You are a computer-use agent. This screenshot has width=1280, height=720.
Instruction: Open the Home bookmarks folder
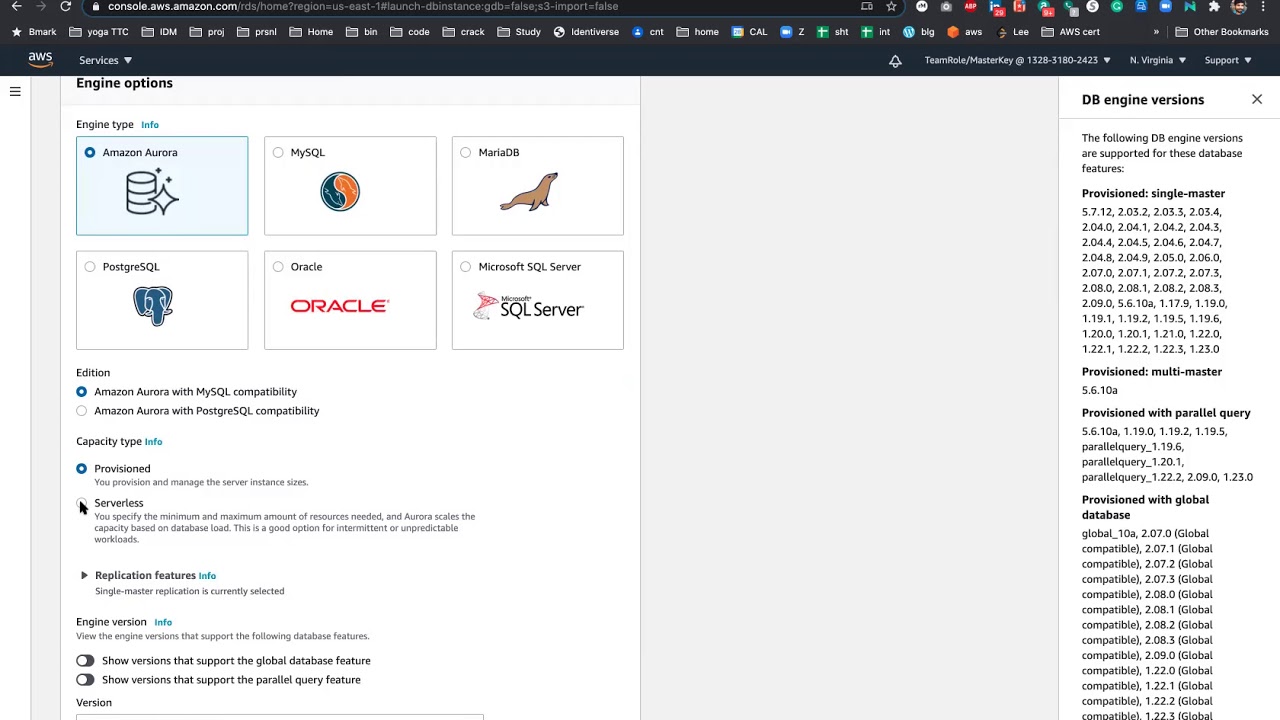pos(311,32)
